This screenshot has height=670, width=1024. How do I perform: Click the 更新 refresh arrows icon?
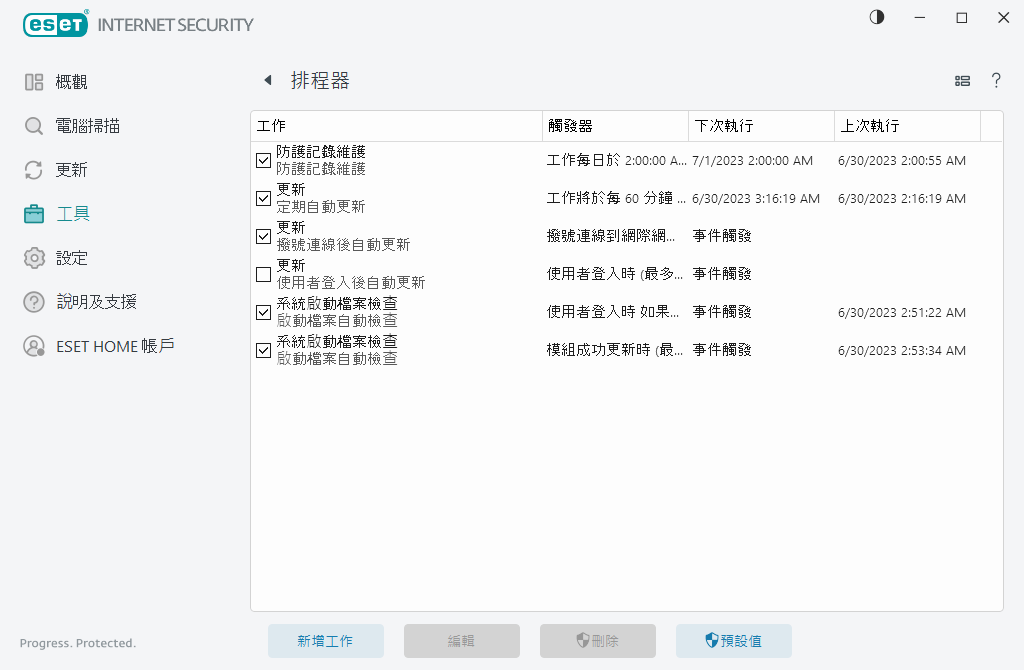[35, 169]
